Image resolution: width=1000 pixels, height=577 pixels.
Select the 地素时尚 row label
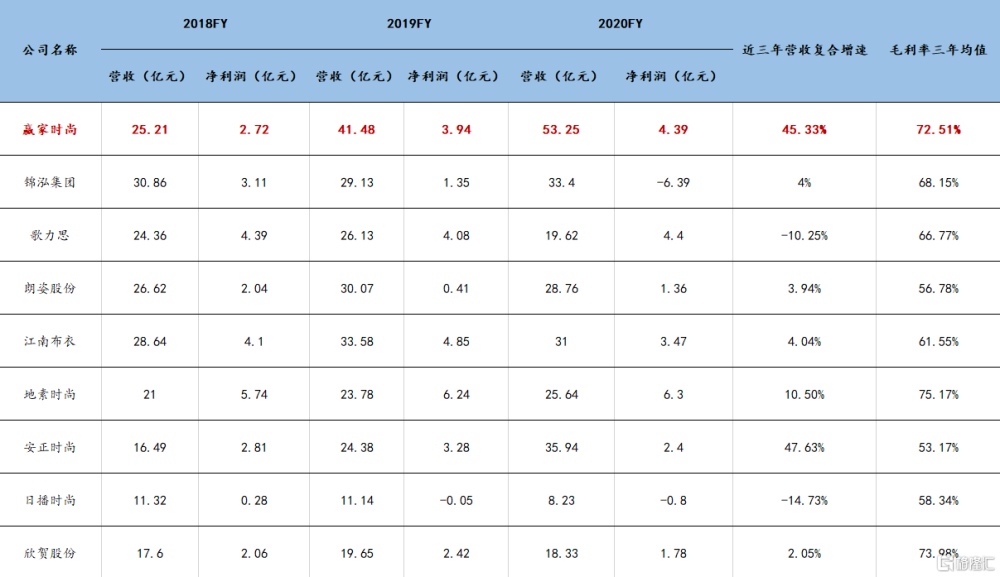(x=50, y=394)
